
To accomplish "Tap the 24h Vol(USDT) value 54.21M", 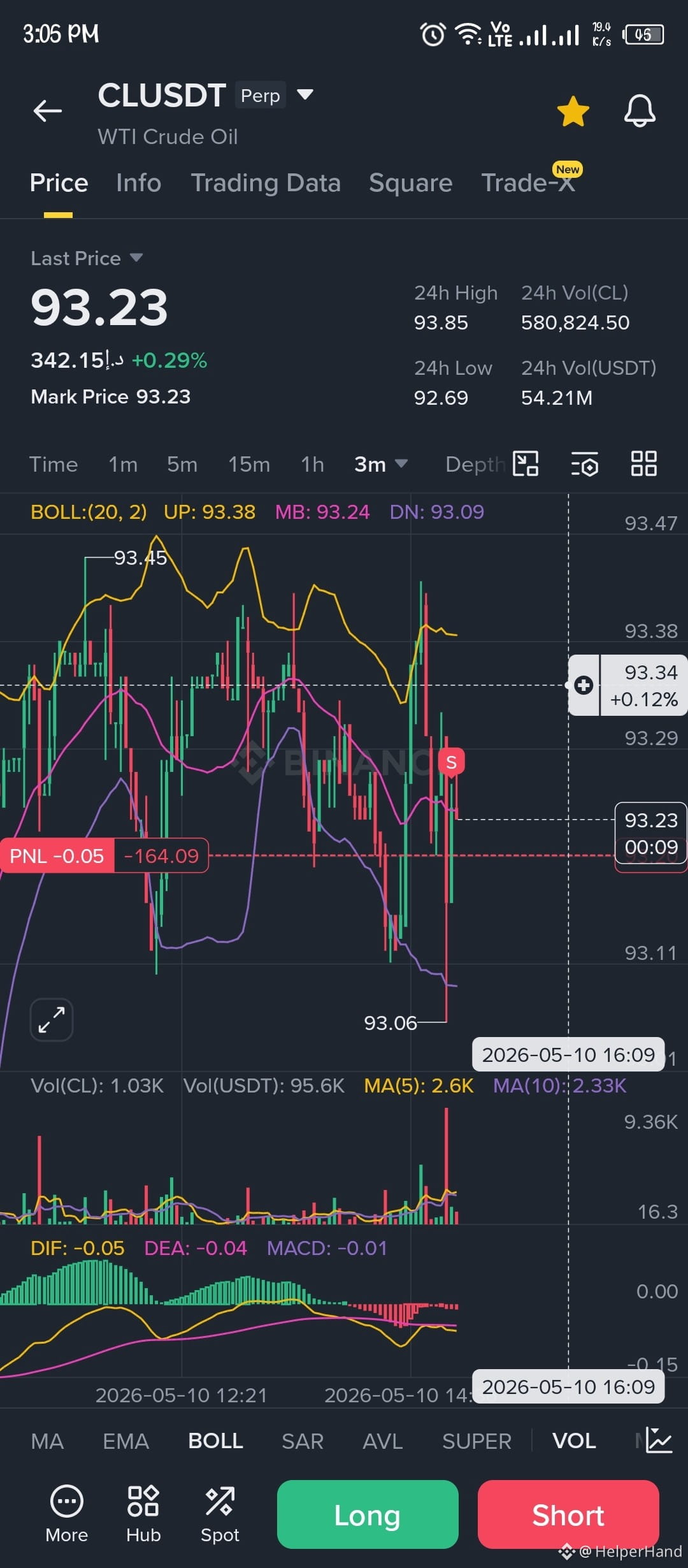I will tap(557, 398).
